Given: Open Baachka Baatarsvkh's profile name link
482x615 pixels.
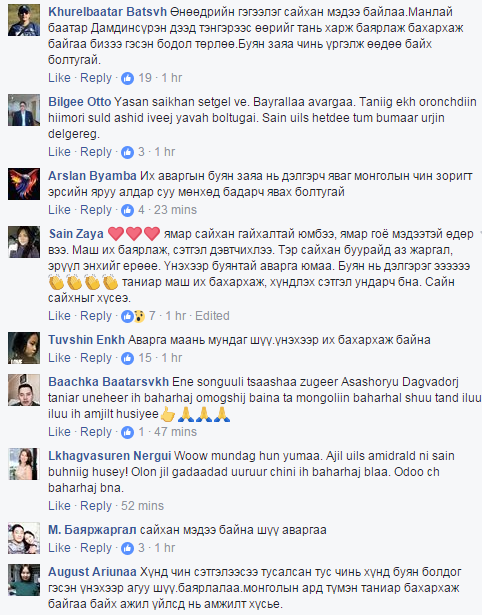Looking at the screenshot, I should 108,382.
